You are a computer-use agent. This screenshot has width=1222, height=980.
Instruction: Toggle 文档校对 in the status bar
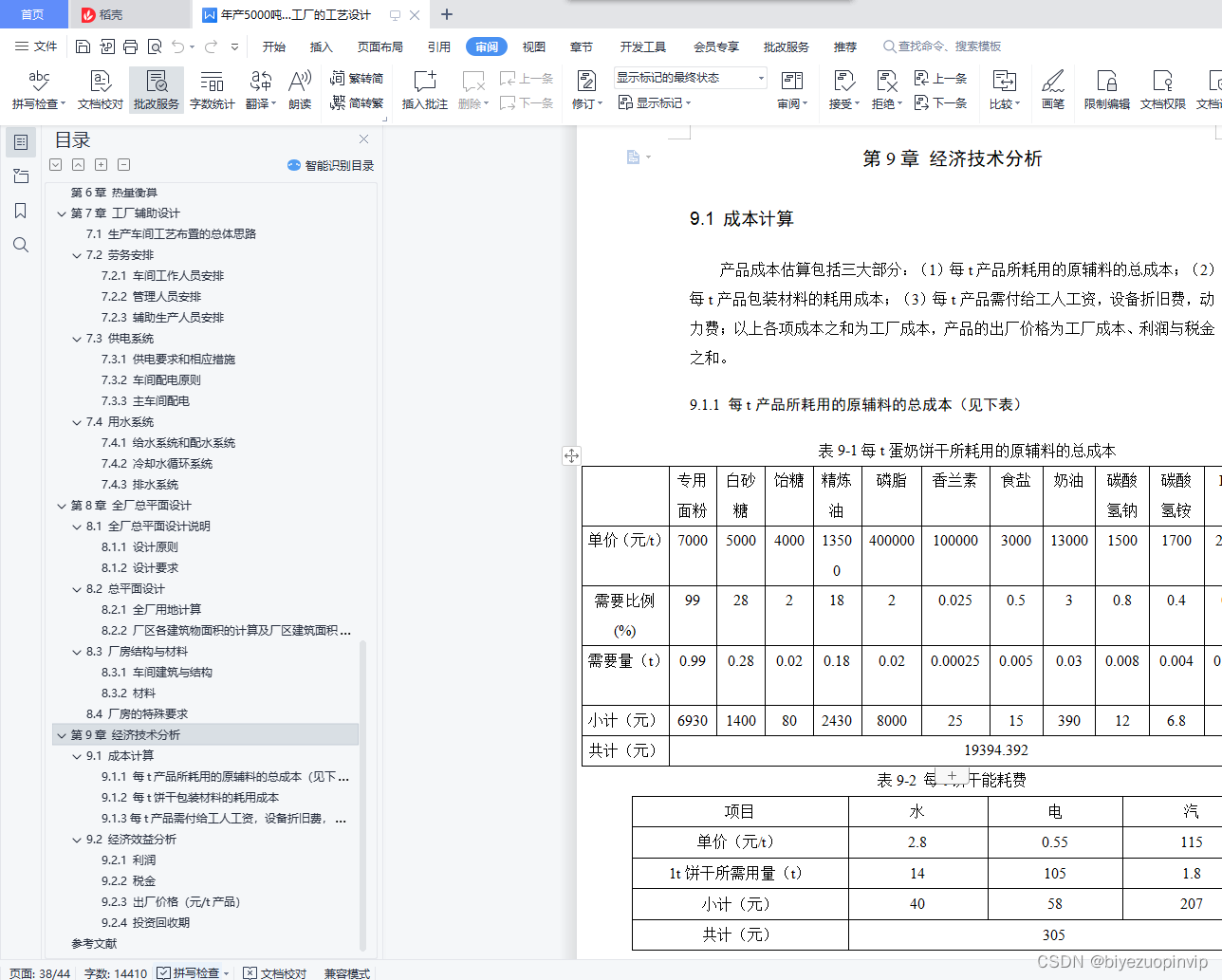coord(275,972)
